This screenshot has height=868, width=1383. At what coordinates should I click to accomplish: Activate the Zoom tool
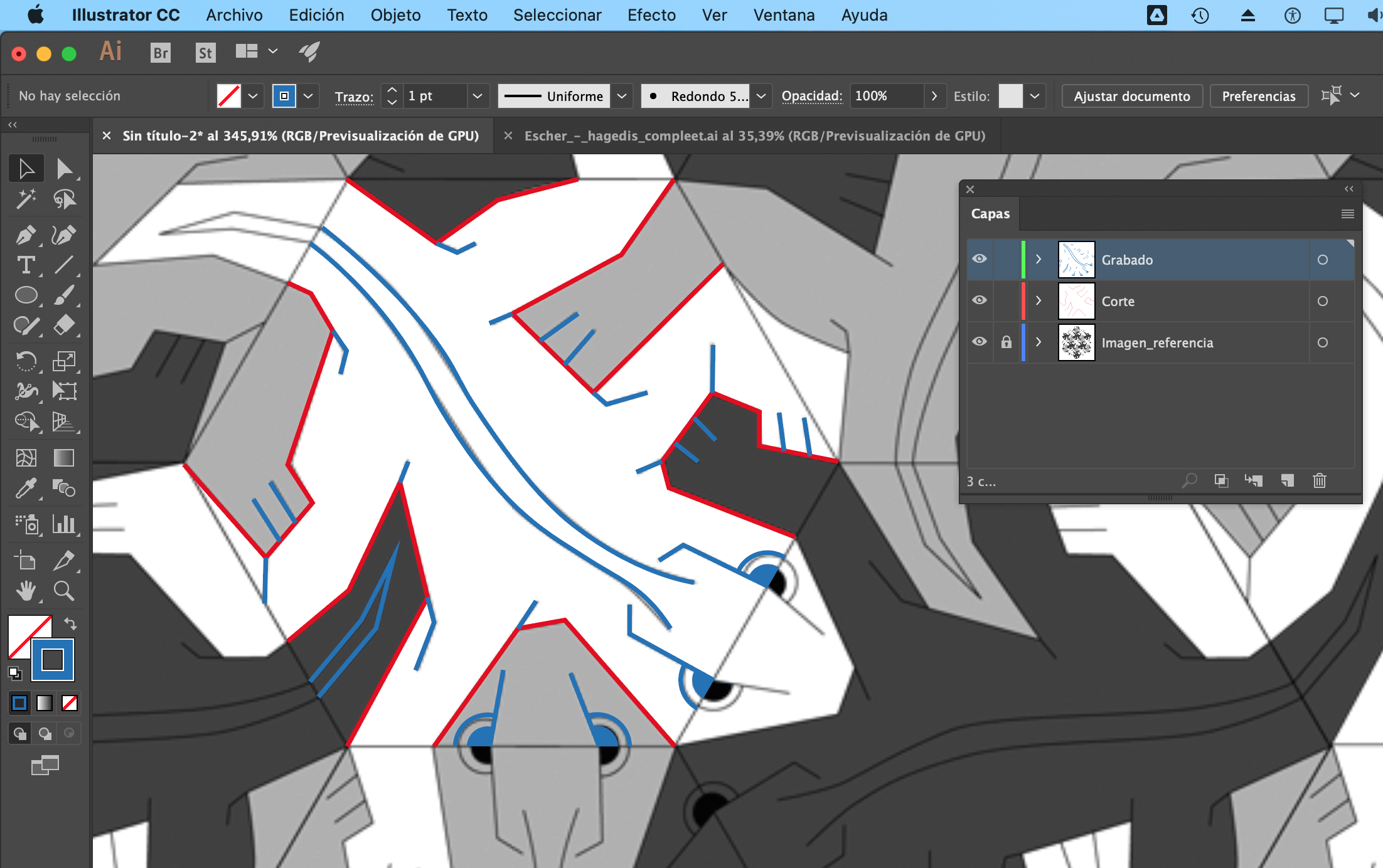click(x=64, y=591)
